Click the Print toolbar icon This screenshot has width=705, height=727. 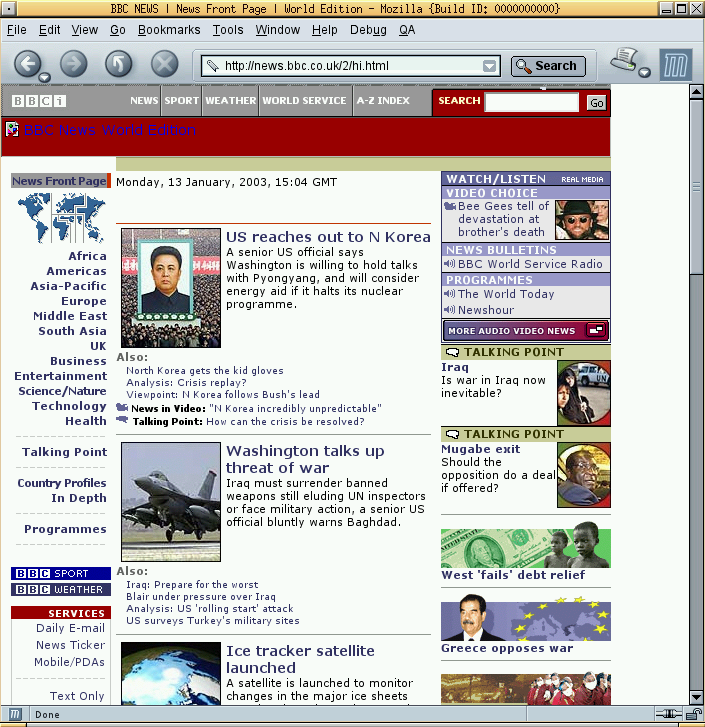click(x=627, y=61)
